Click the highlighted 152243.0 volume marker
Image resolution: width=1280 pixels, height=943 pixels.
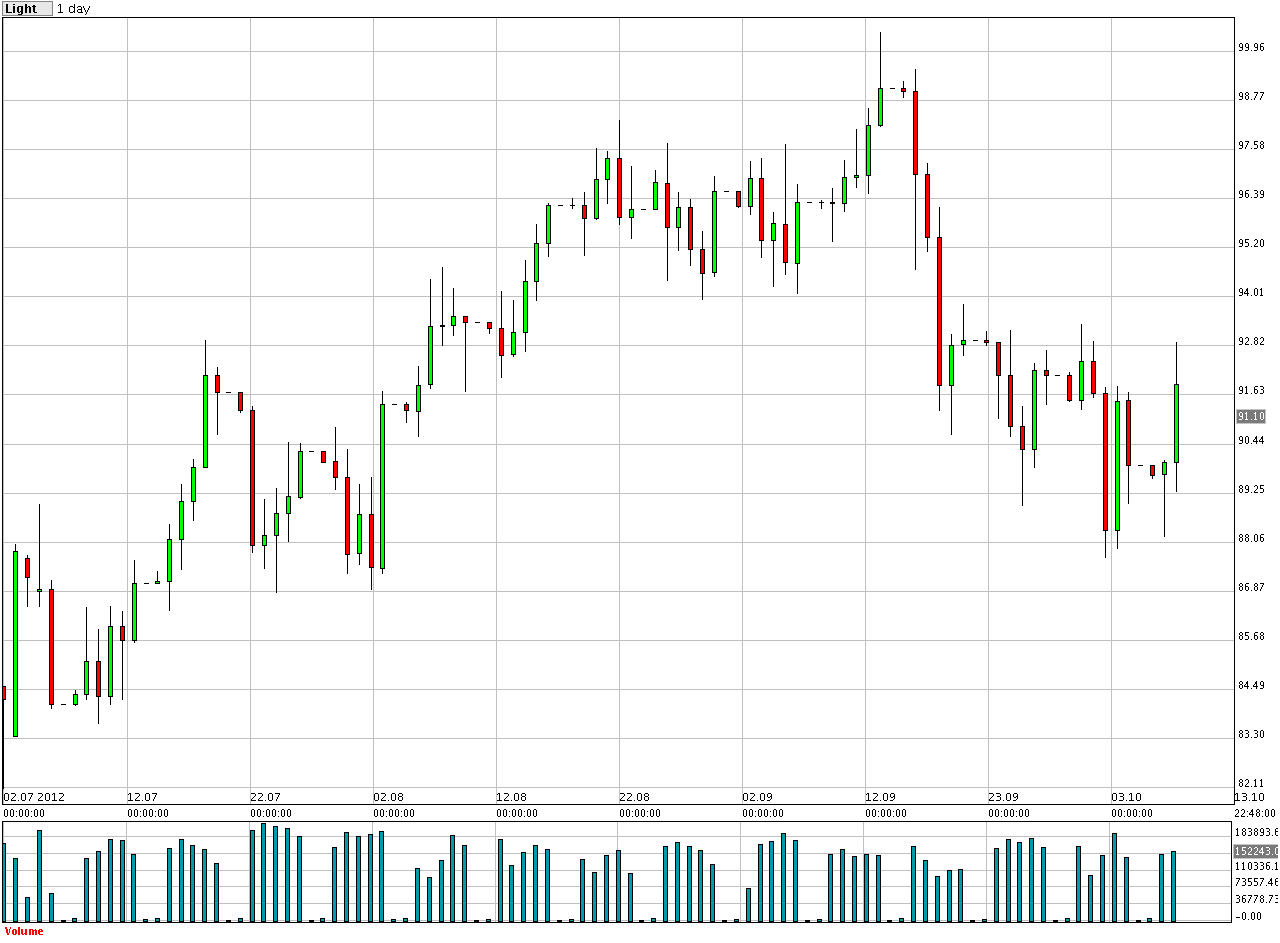(x=1256, y=850)
